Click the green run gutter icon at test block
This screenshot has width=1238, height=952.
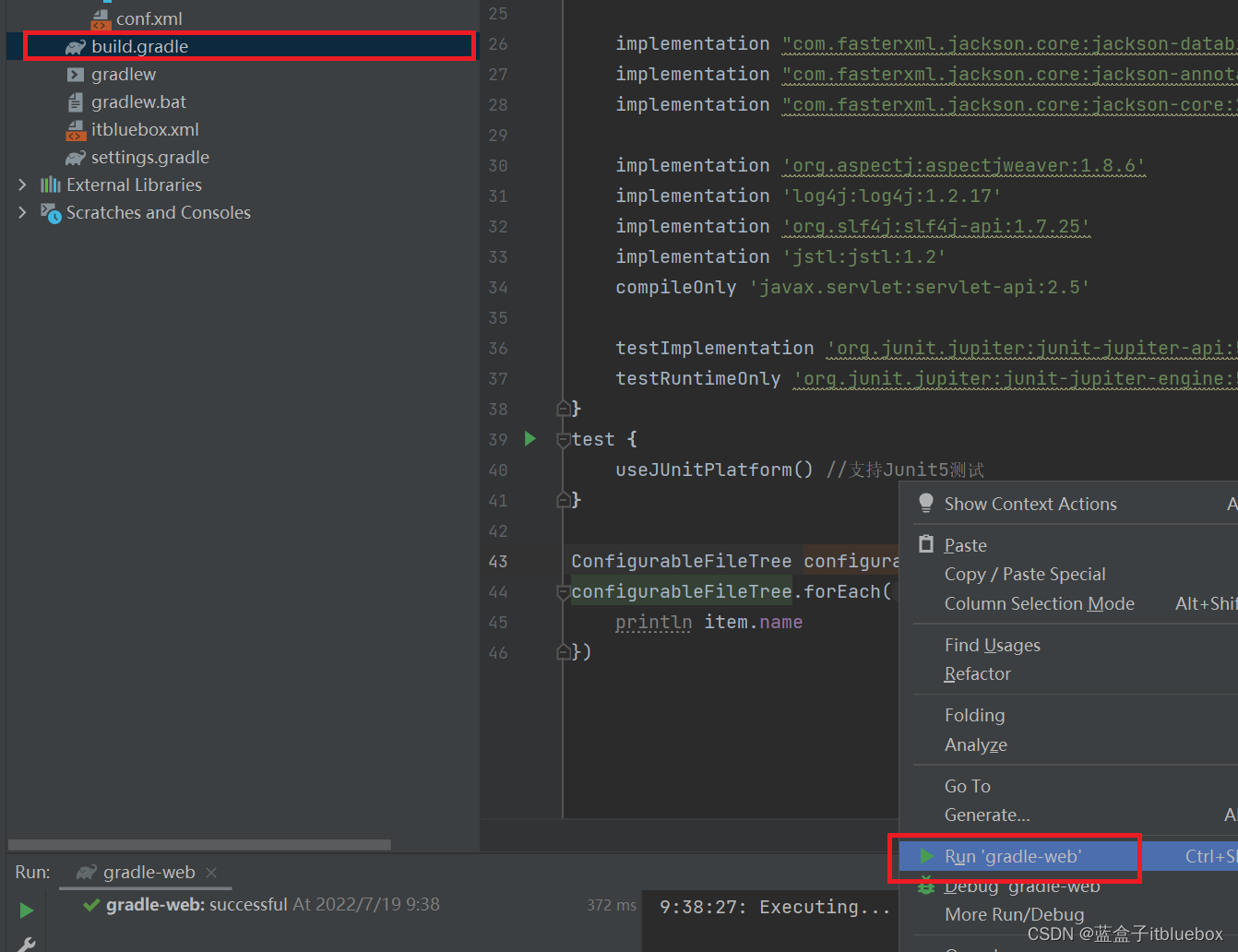530,438
